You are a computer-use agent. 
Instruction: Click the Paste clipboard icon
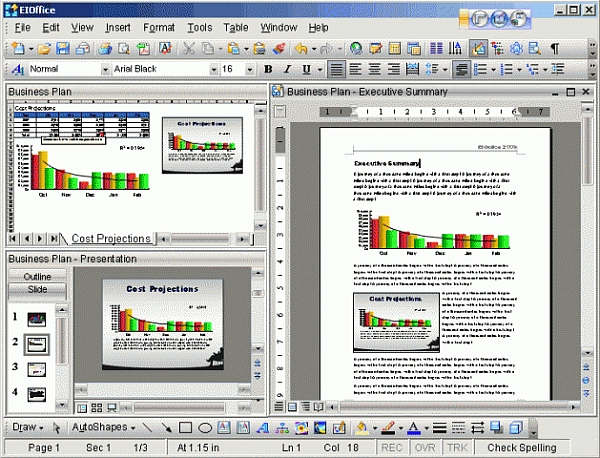pyautogui.click(x=233, y=49)
